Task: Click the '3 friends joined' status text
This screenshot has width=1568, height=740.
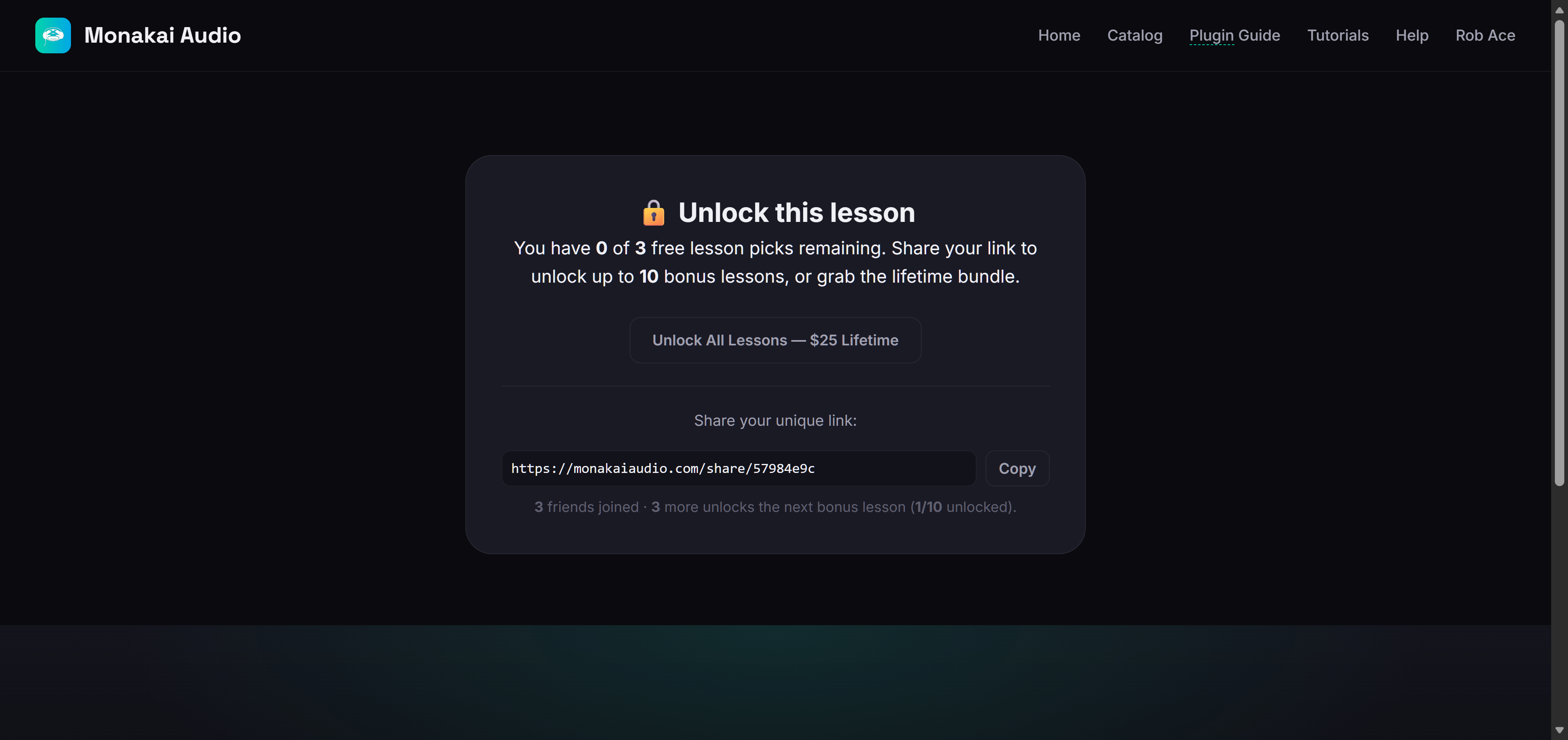Action: (586, 507)
